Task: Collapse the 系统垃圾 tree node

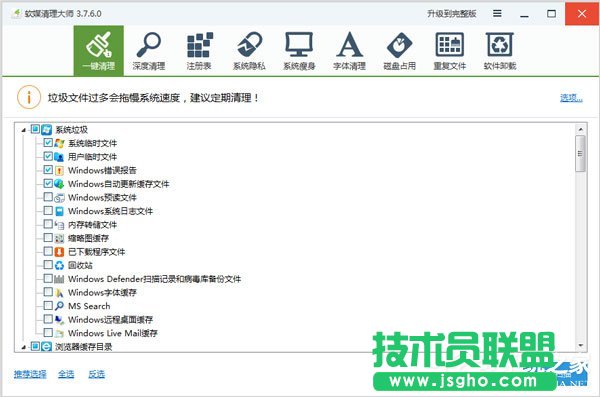Action: (24, 130)
